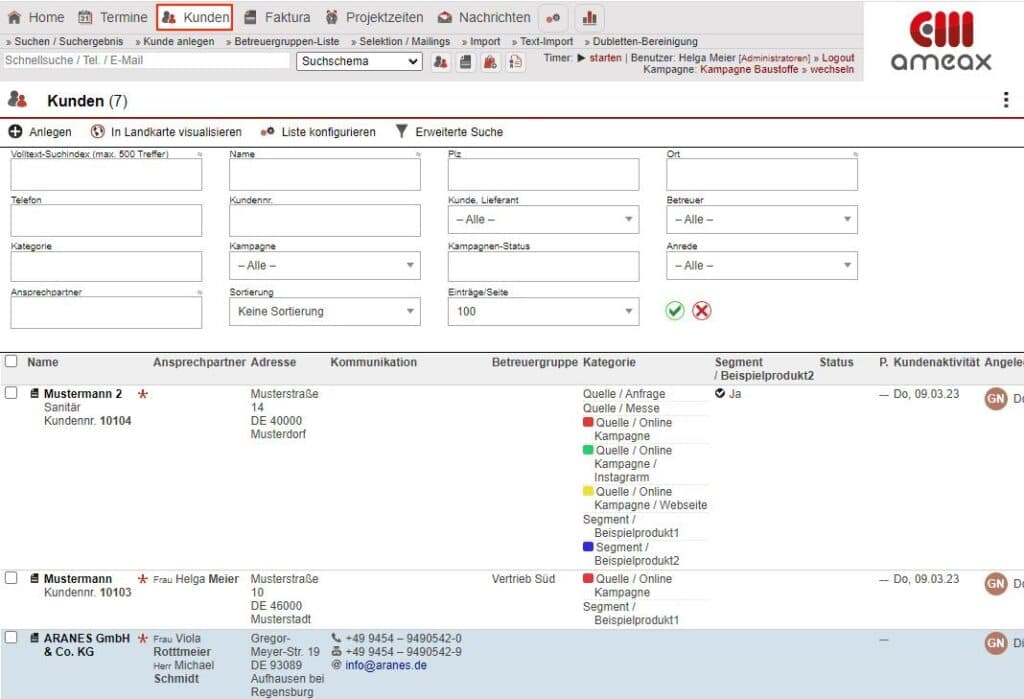The height and width of the screenshot is (699, 1024).
Task: Click the Logout link
Action: 835,57
